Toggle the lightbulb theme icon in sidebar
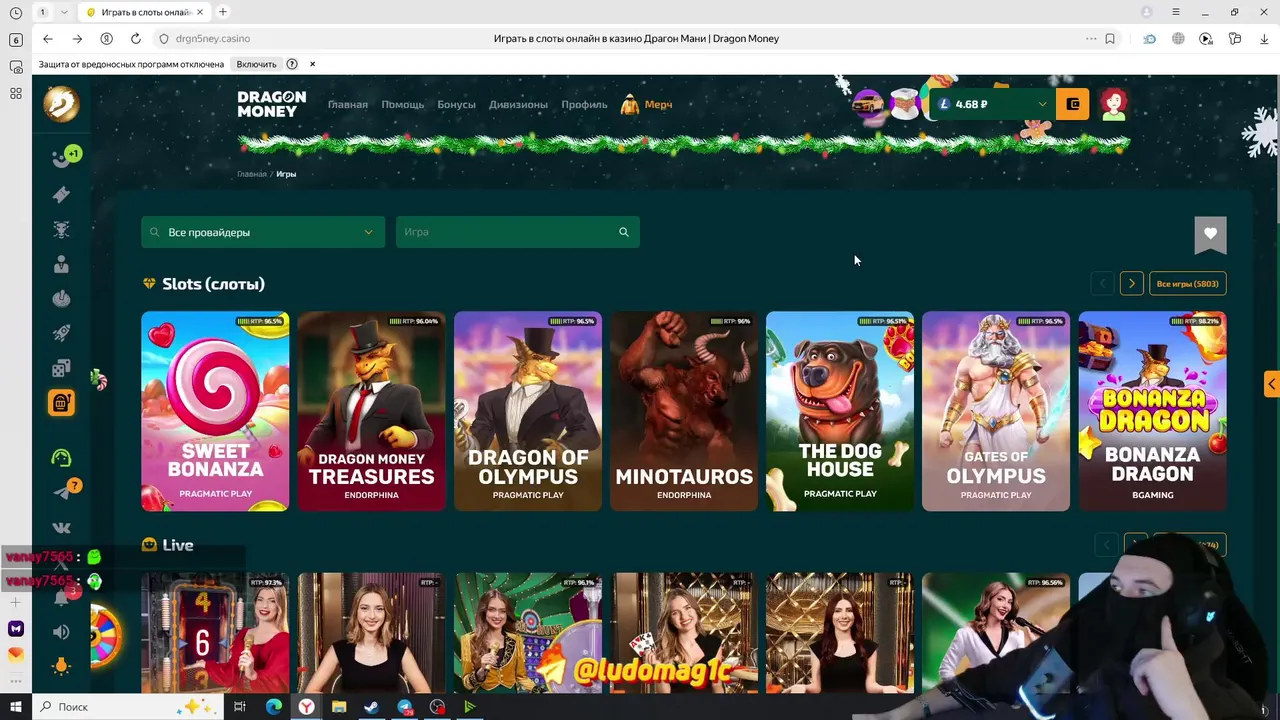 click(x=61, y=666)
